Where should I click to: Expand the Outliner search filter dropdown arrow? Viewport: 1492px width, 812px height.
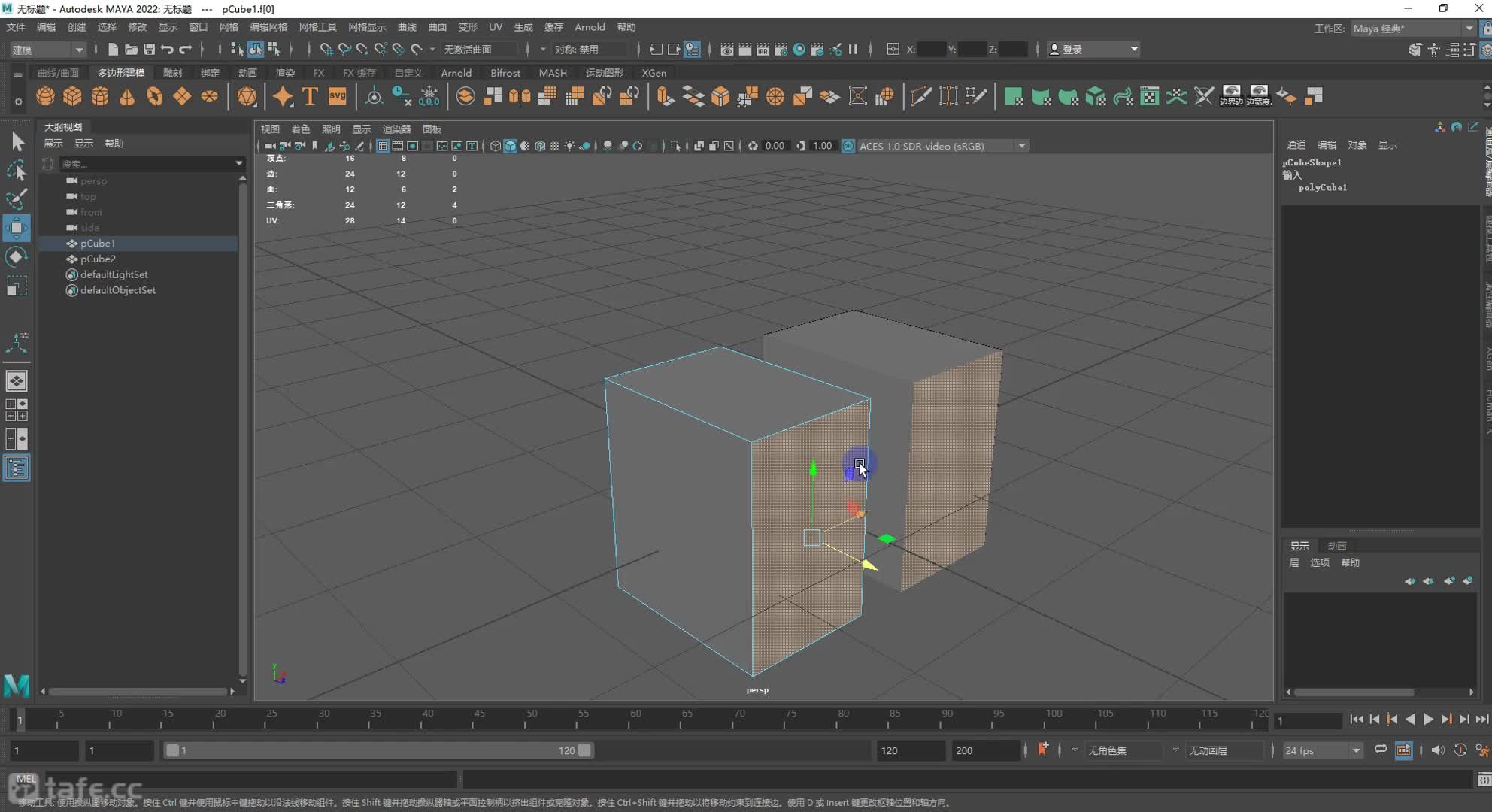click(238, 163)
